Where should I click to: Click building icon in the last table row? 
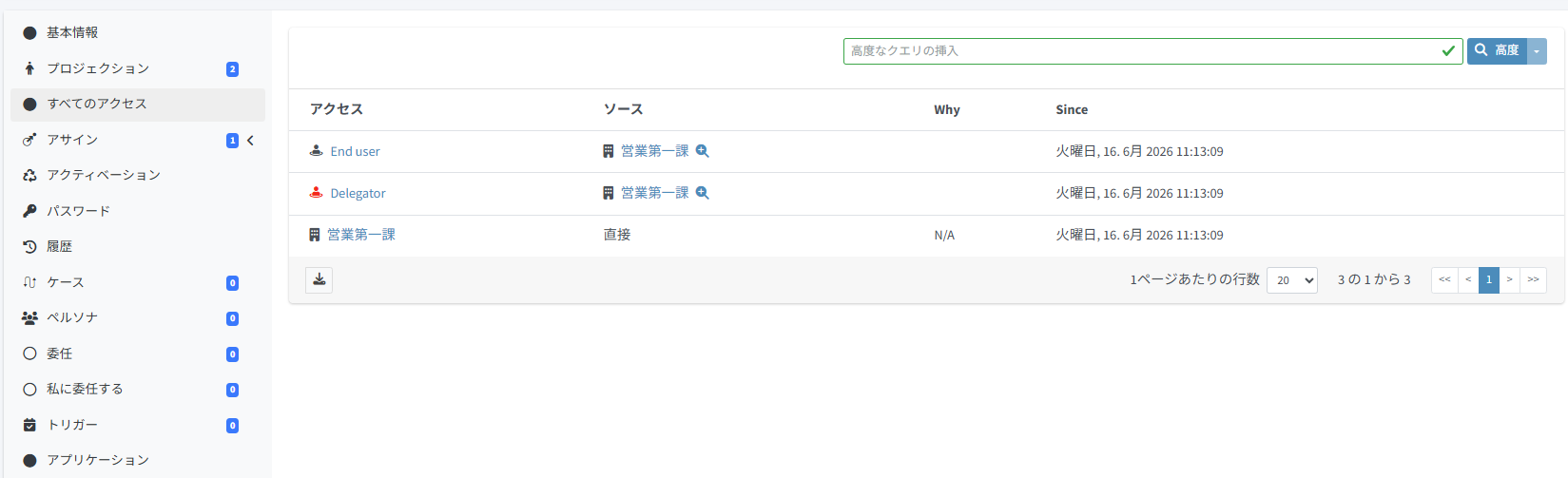click(315, 235)
